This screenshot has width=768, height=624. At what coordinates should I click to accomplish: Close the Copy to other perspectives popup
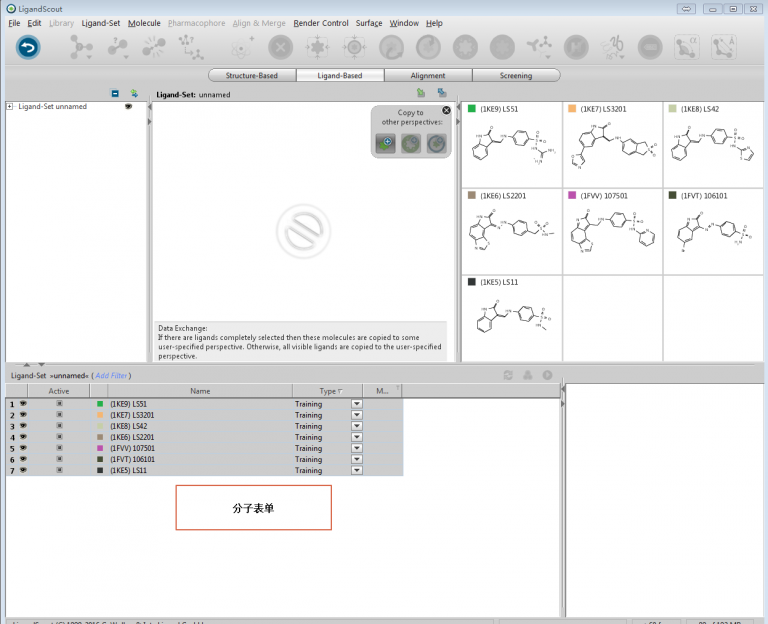pos(446,111)
